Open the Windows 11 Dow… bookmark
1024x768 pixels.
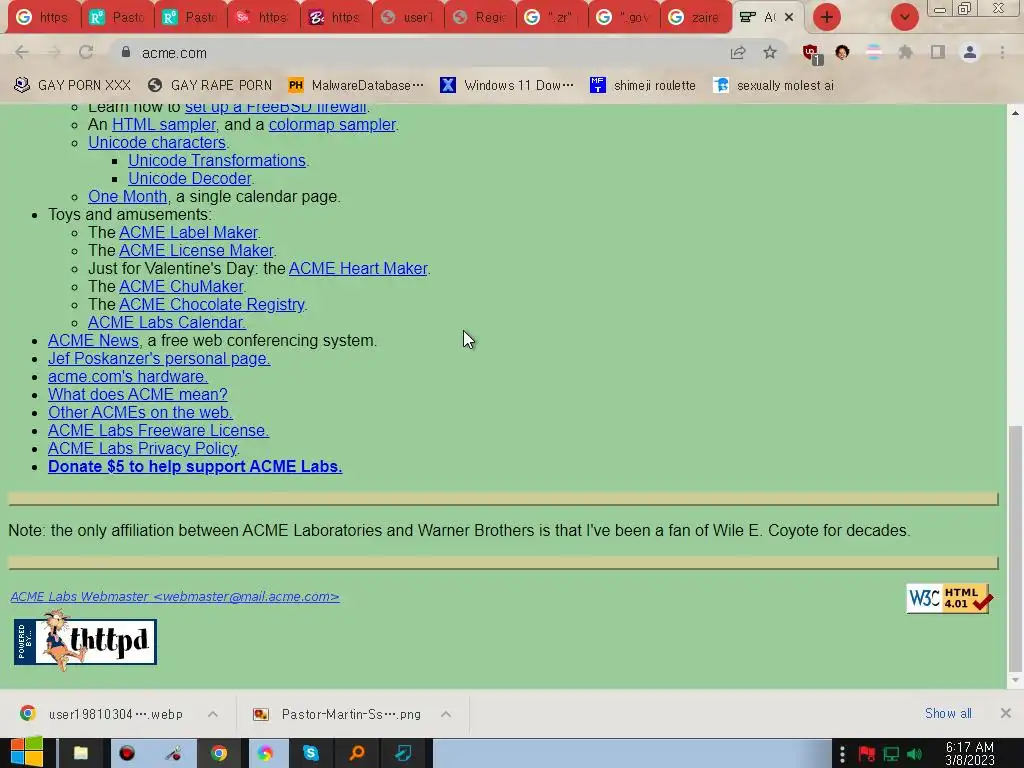[507, 86]
